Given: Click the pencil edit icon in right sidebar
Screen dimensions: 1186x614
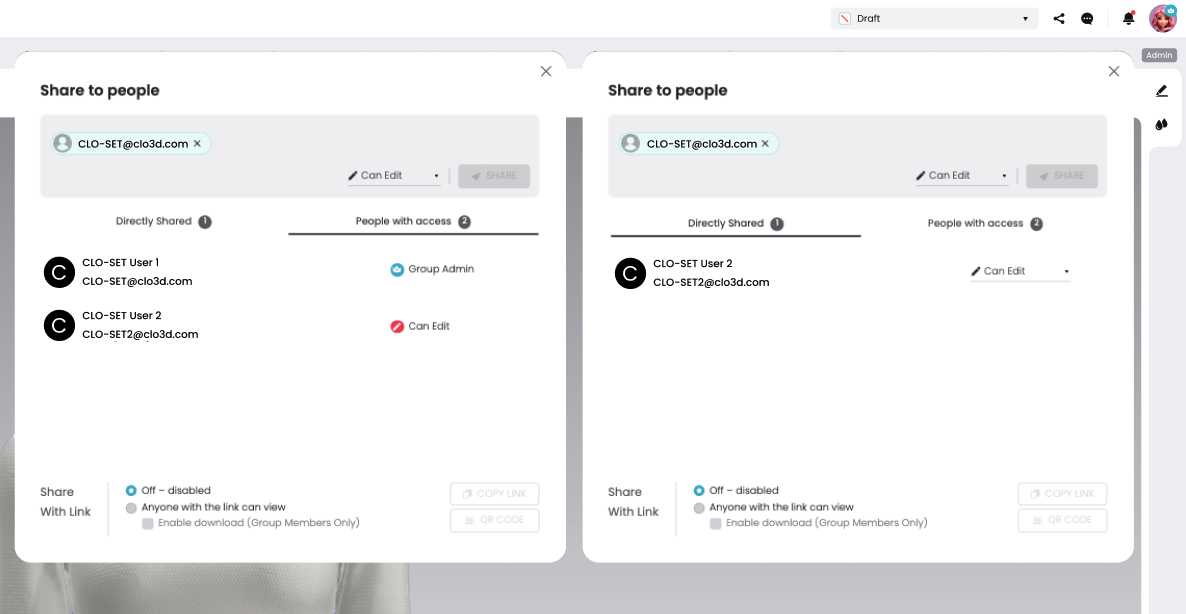Looking at the screenshot, I should [1162, 91].
